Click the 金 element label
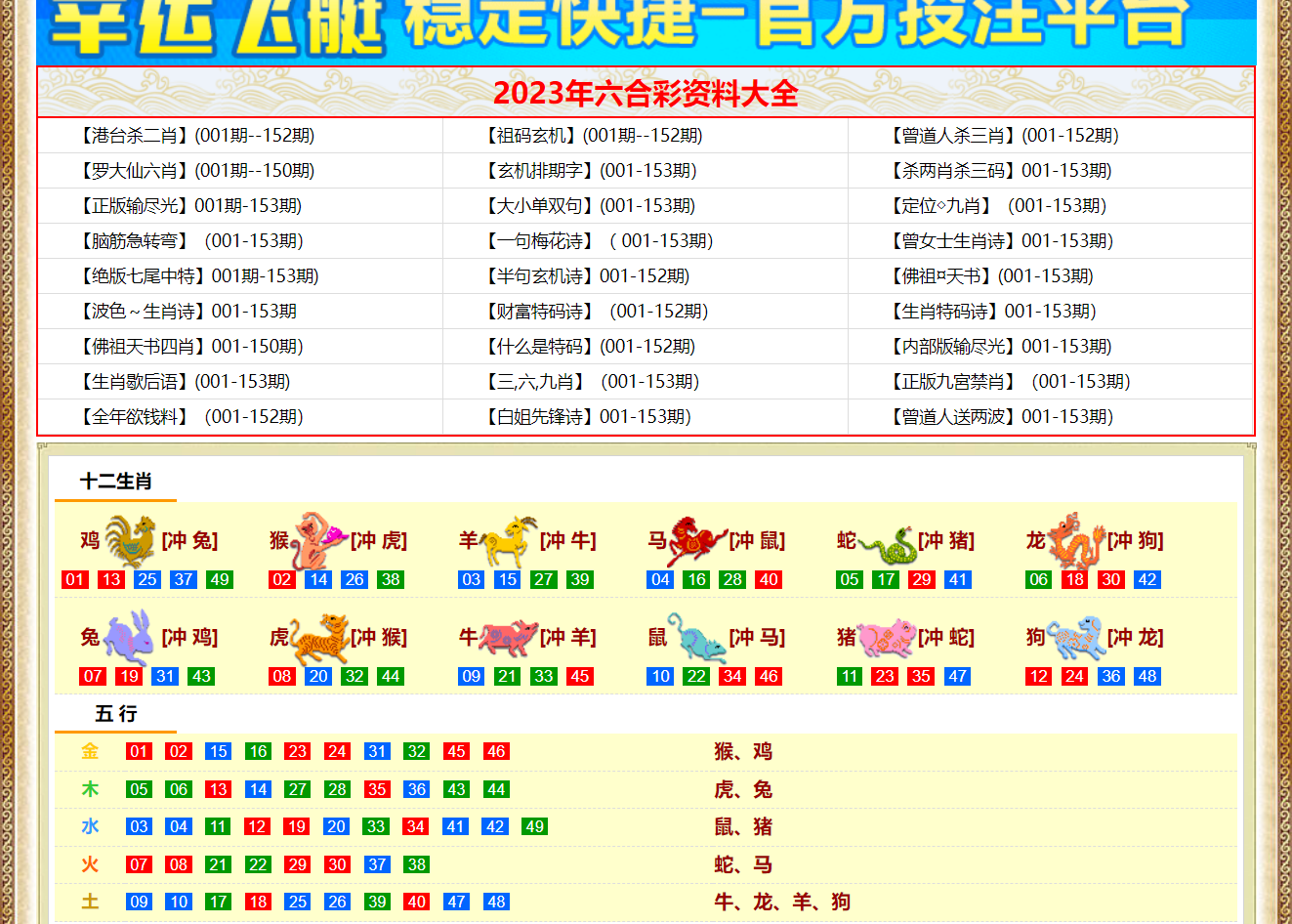Screen dimensions: 1292x924 [90, 751]
